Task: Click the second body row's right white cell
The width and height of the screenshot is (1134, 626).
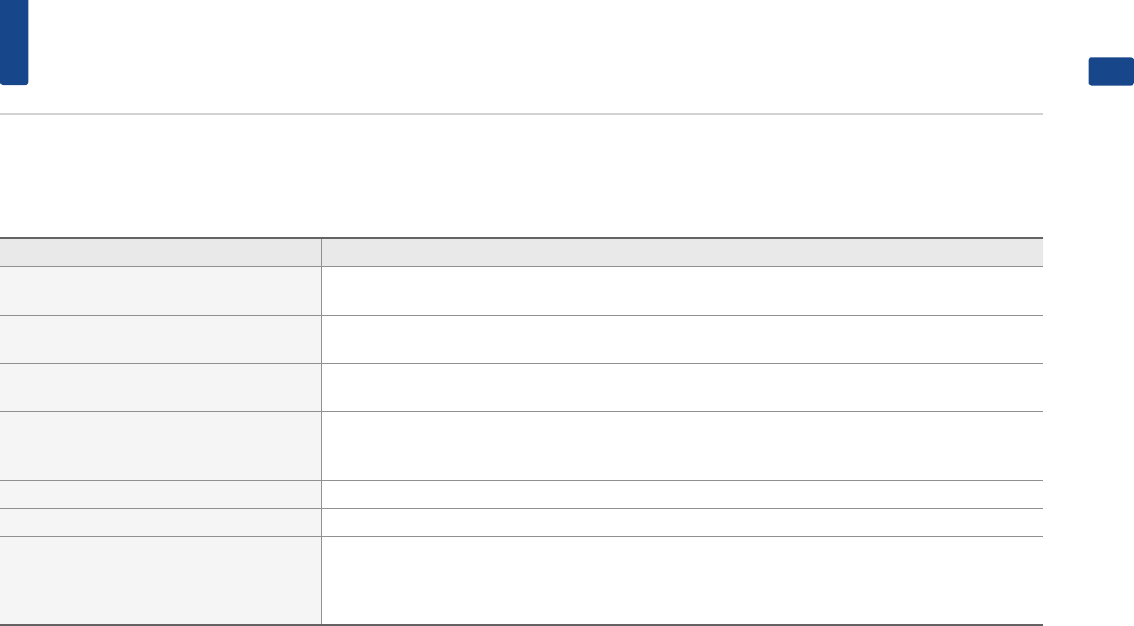Action: 681,339
